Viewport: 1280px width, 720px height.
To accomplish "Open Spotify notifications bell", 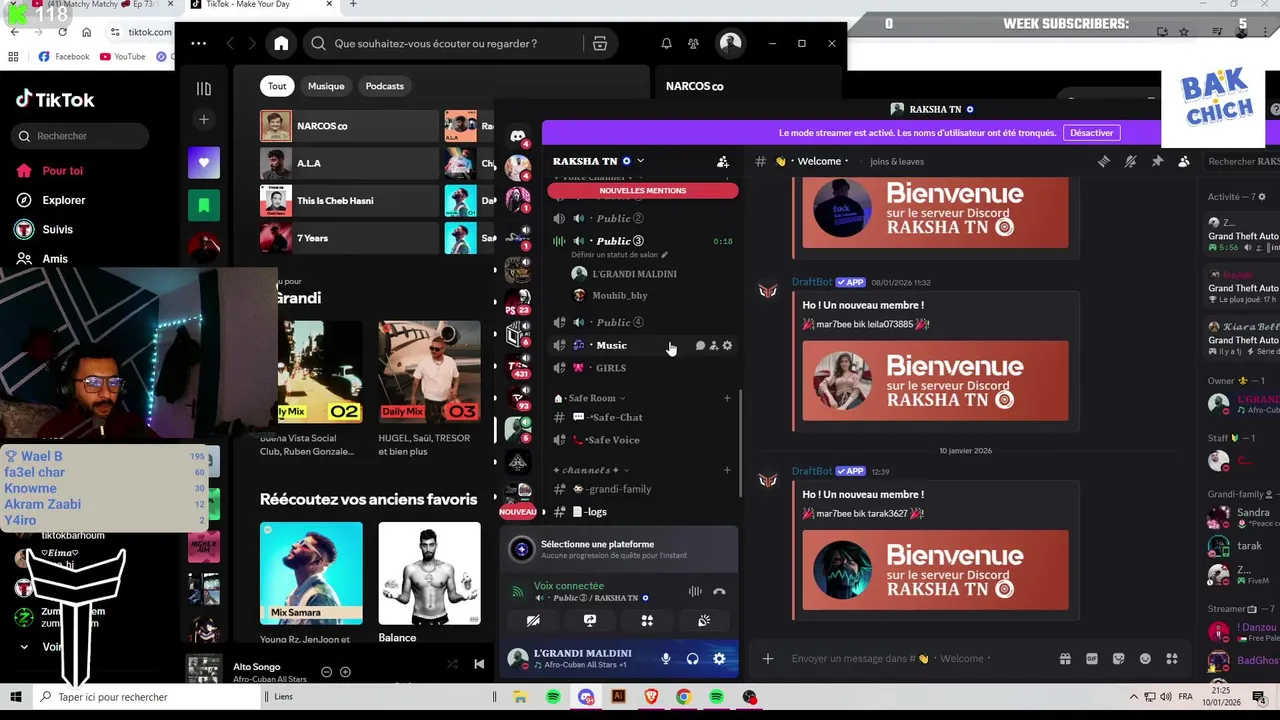I will coord(666,43).
